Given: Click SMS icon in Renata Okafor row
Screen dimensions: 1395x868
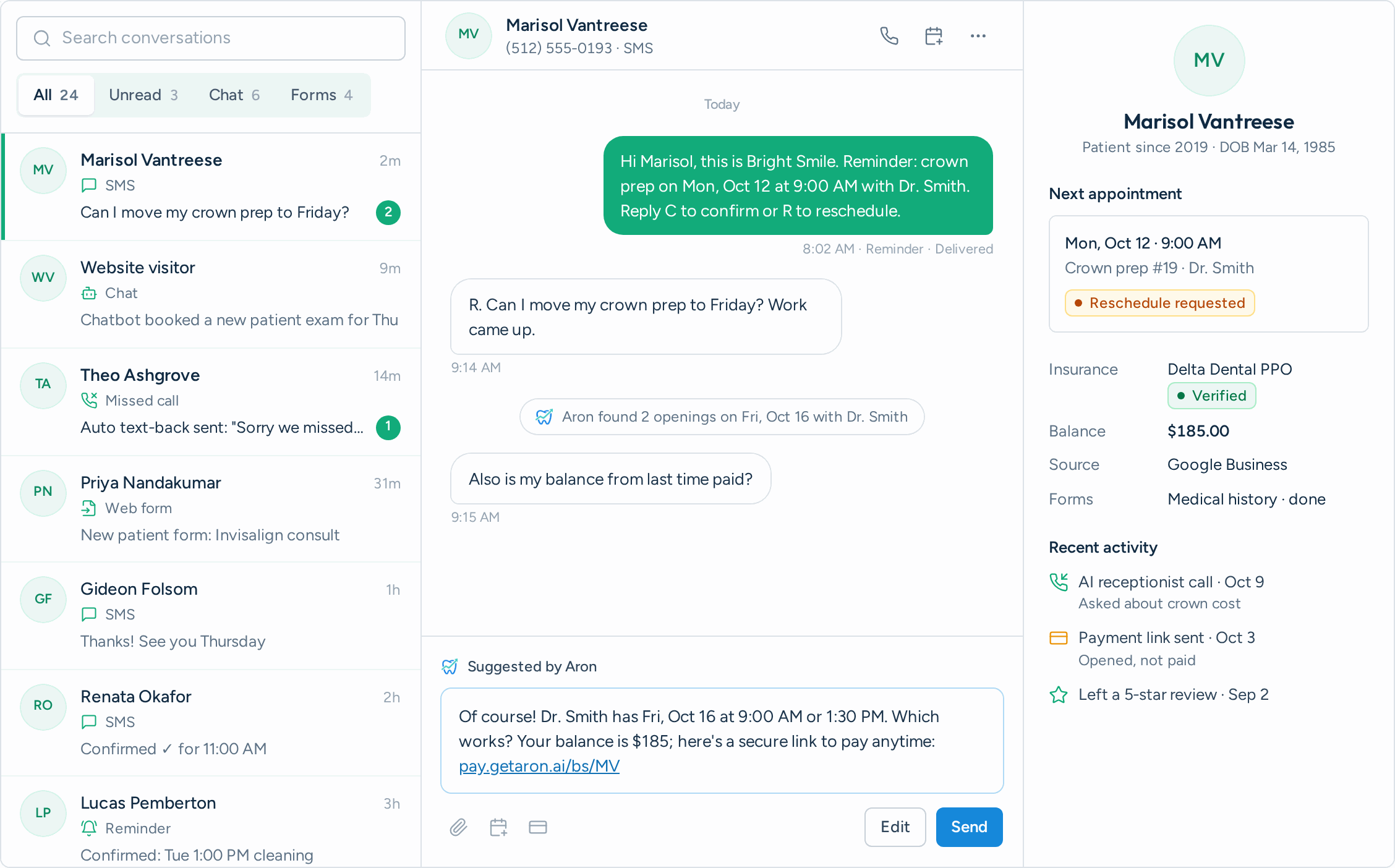Looking at the screenshot, I should click(89, 721).
